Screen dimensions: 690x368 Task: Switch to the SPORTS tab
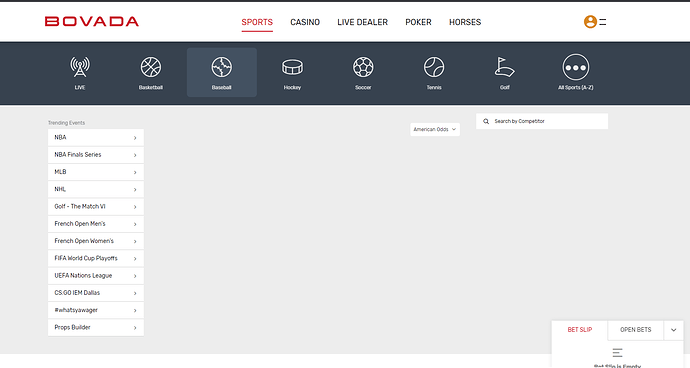pyautogui.click(x=257, y=22)
